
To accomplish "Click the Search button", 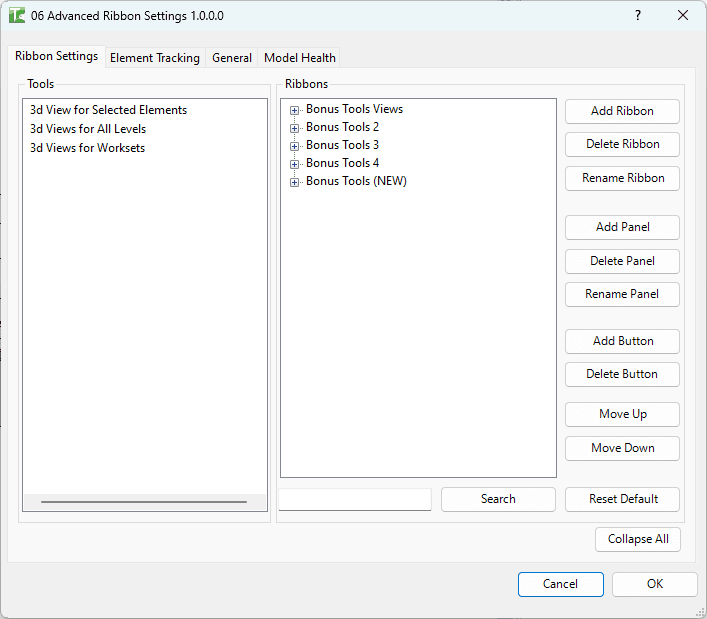I will click(498, 499).
